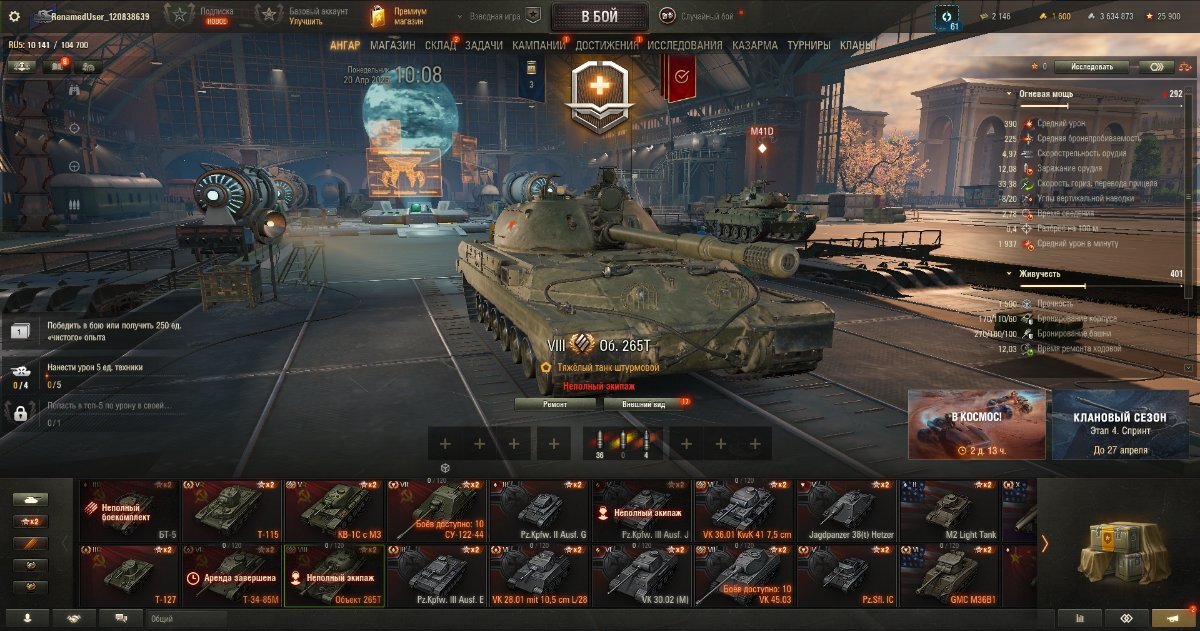Open the contacts icon in the bottom bar
1200x631 pixels.
click(x=26, y=619)
